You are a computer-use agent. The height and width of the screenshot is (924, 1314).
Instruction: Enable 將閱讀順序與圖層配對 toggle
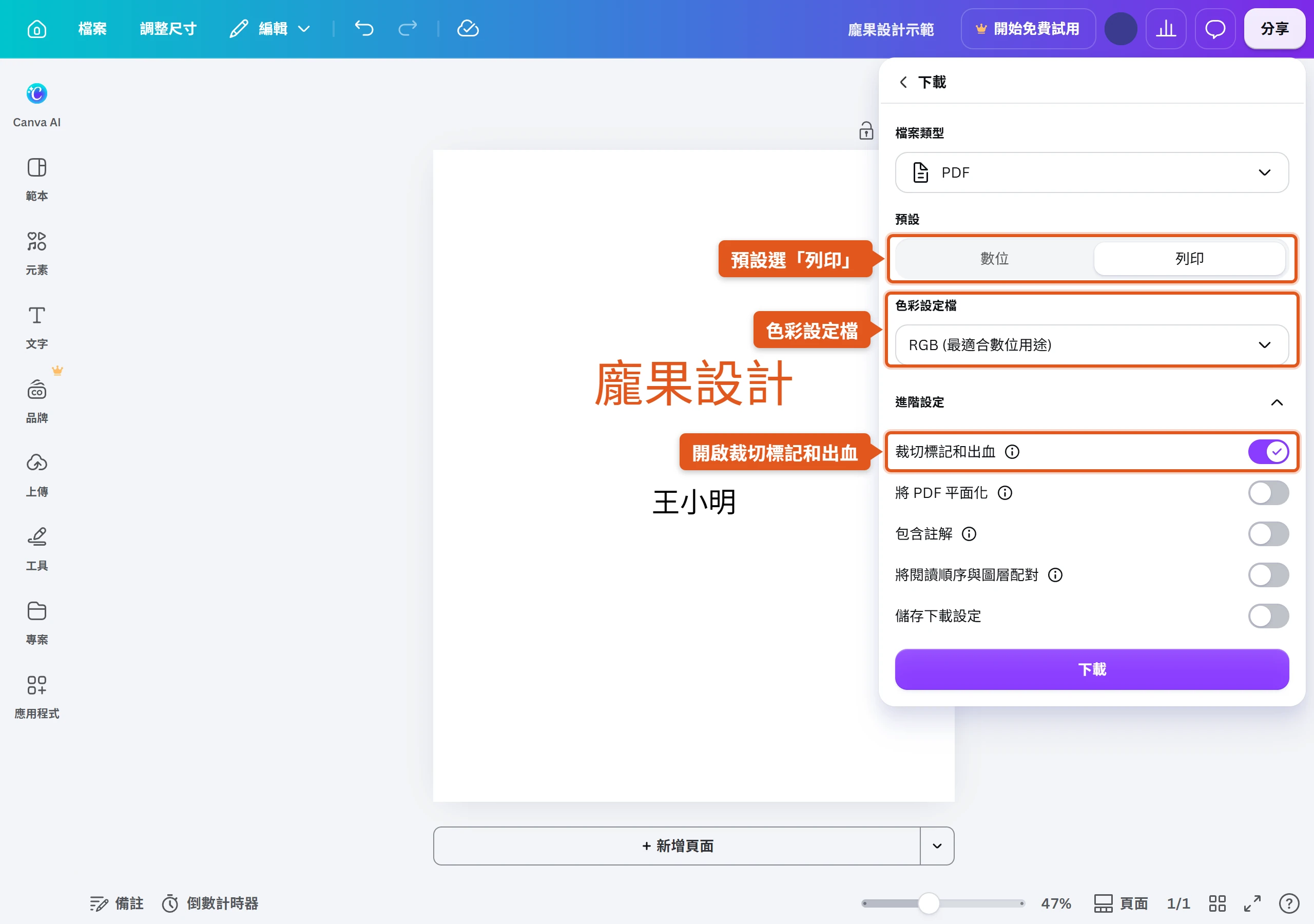[x=1268, y=575]
